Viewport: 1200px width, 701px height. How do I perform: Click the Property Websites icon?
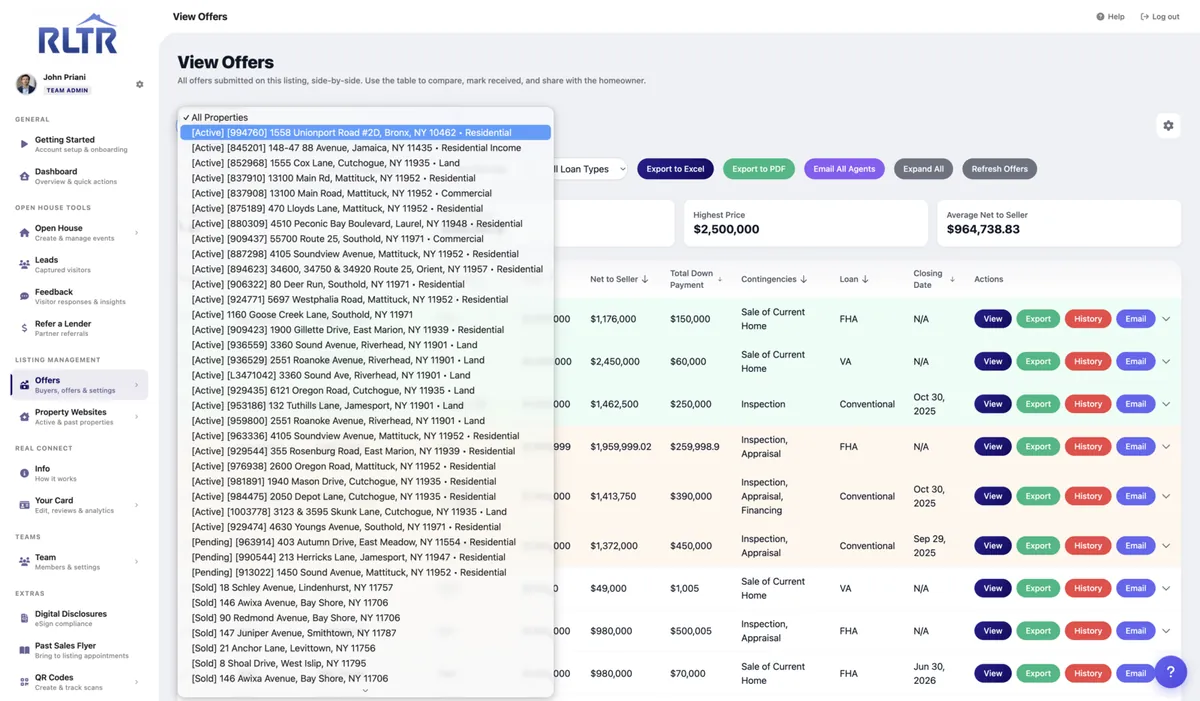(x=24, y=416)
